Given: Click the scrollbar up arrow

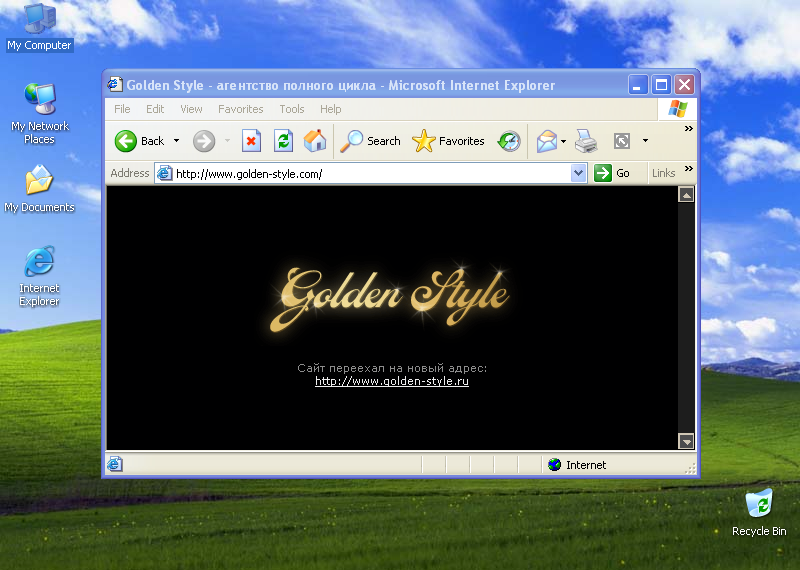Looking at the screenshot, I should (x=686, y=194).
